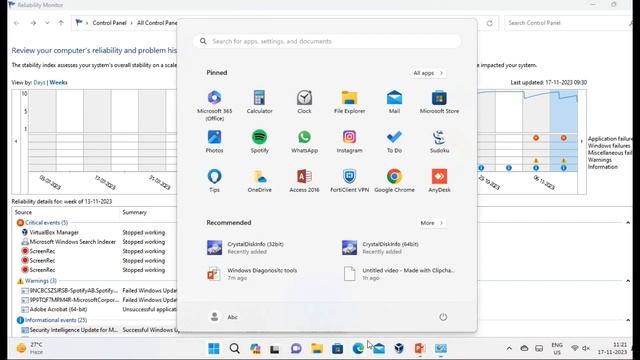Open AnyDesk
Viewport: 640px width, 360px height.
pyautogui.click(x=439, y=181)
